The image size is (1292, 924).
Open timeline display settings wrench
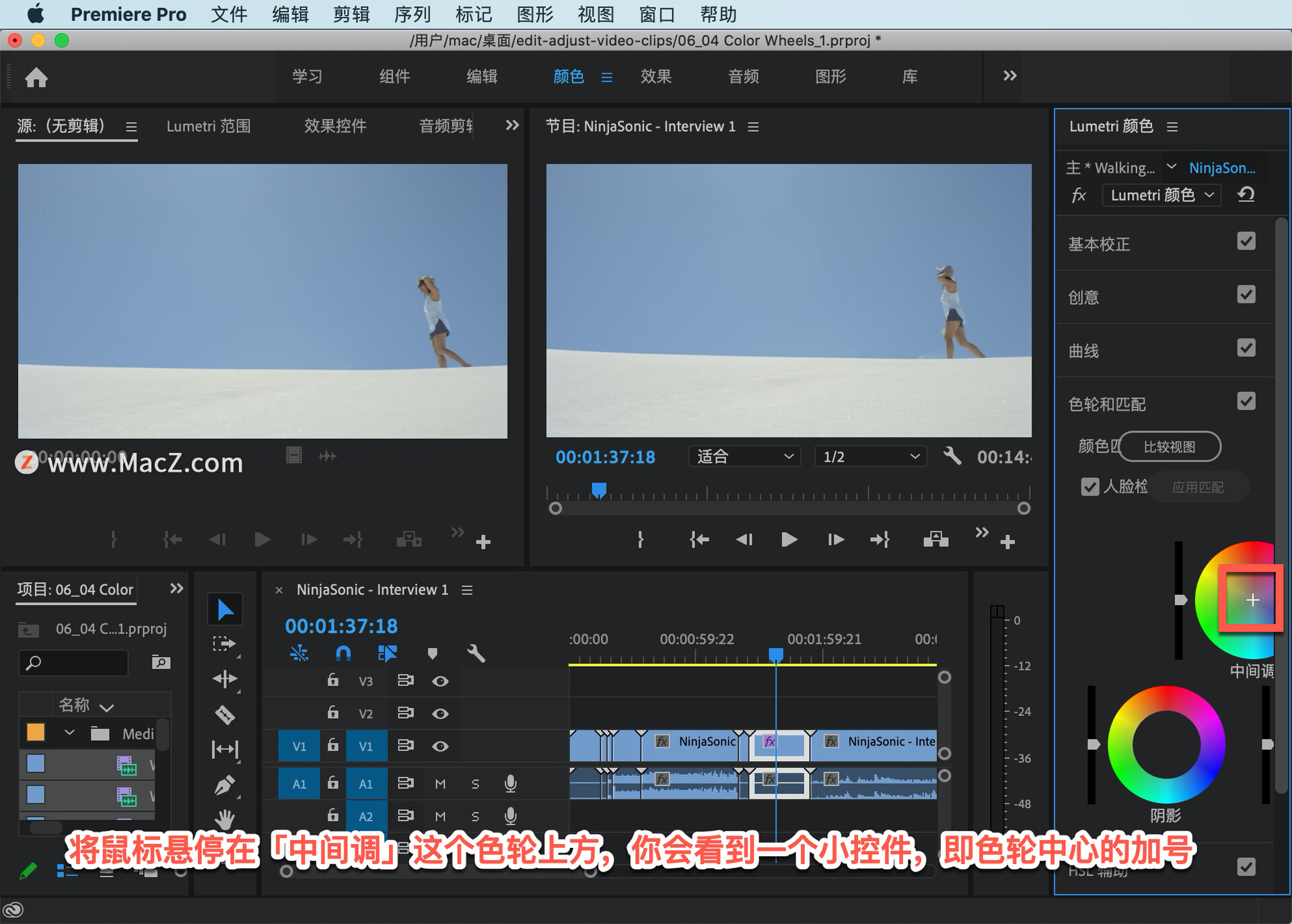click(476, 653)
